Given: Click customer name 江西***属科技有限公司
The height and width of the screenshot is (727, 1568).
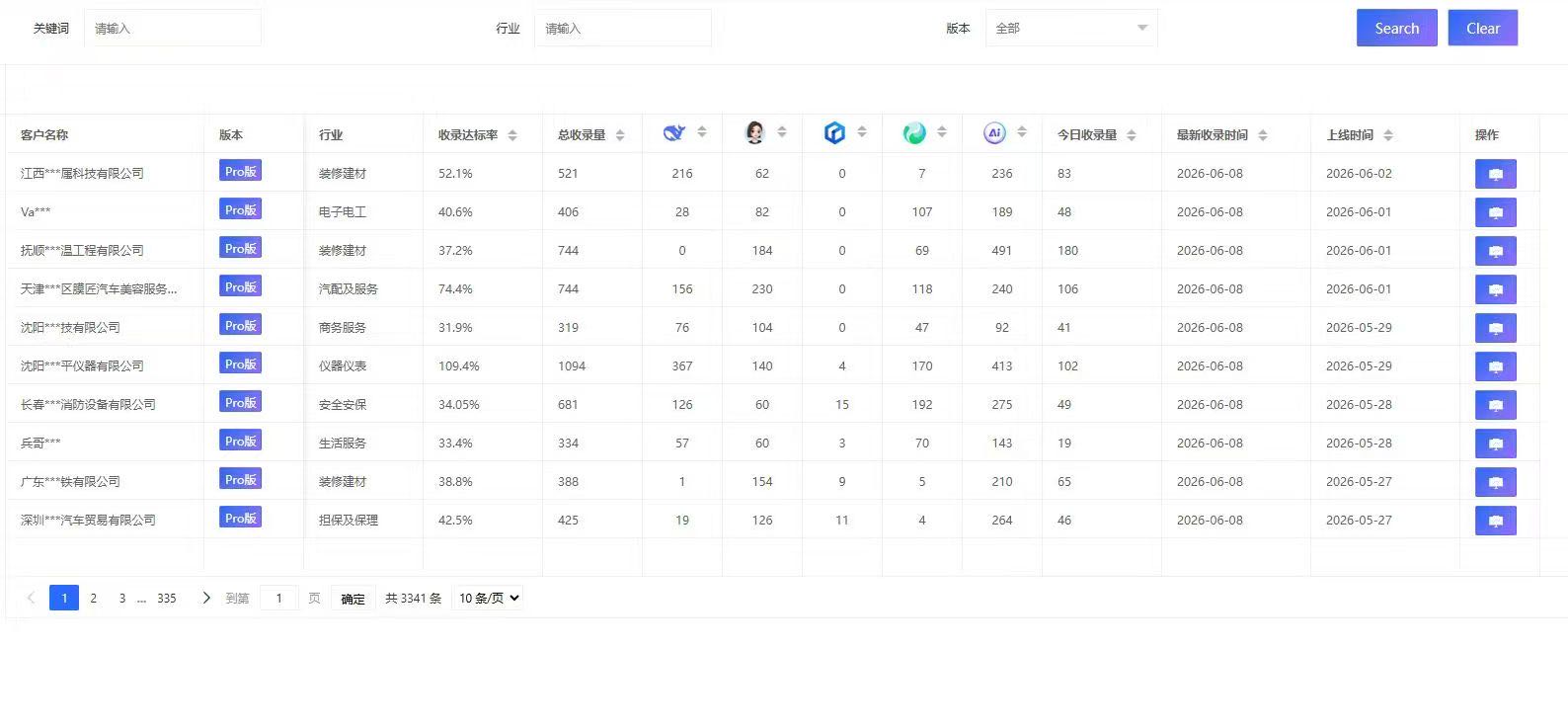Looking at the screenshot, I should coord(82,174).
